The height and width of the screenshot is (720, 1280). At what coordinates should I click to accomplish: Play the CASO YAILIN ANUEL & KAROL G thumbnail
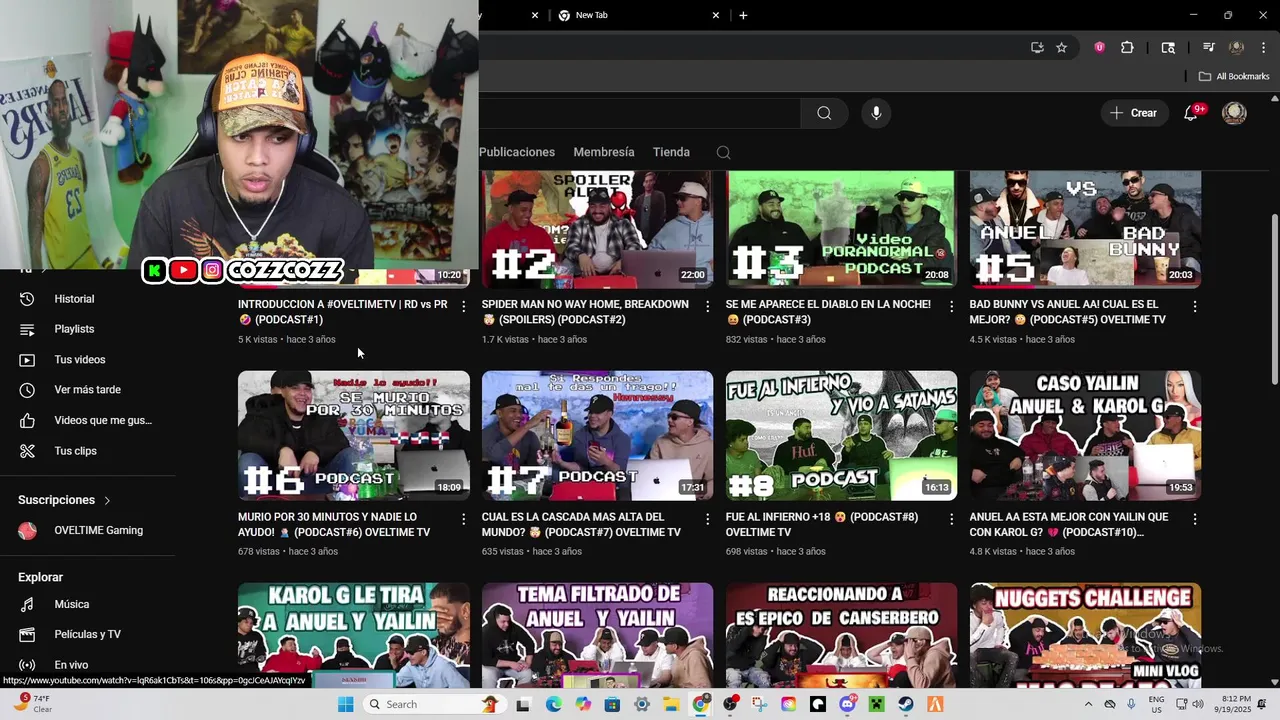point(1085,436)
